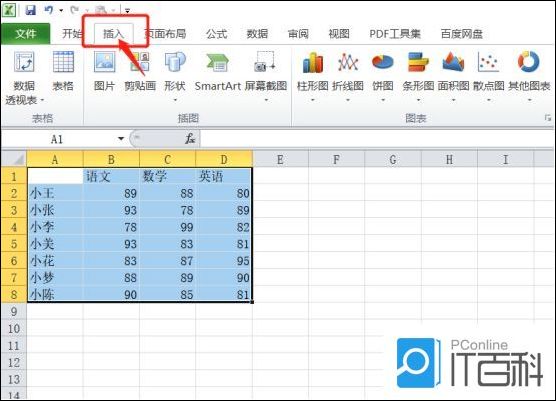The width and height of the screenshot is (556, 401).
Task: Switch to the 视图 tab
Action: 339,34
